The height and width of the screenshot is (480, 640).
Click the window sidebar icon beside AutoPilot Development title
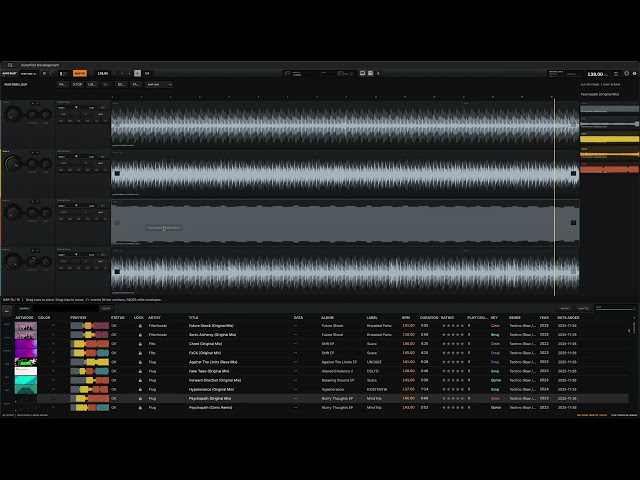tap(10, 65)
